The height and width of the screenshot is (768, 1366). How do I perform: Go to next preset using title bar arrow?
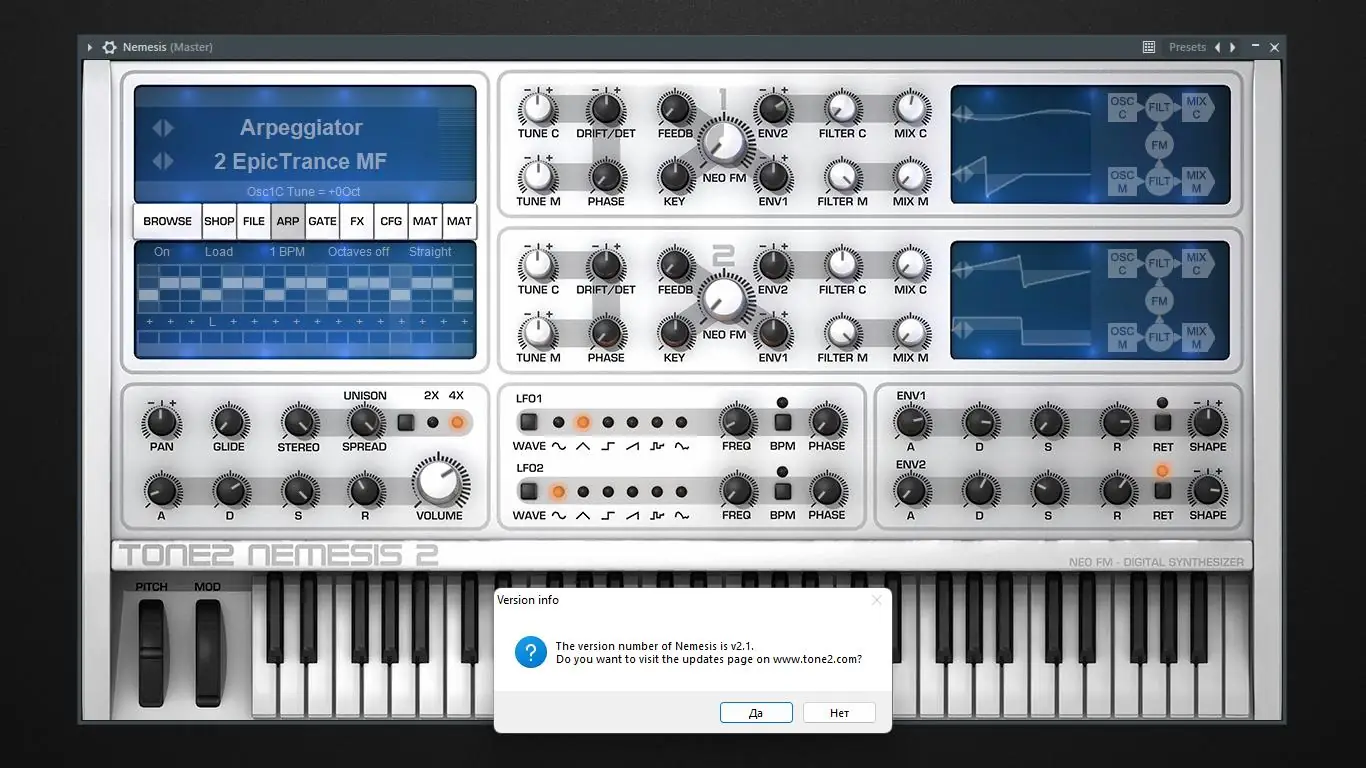[1233, 47]
